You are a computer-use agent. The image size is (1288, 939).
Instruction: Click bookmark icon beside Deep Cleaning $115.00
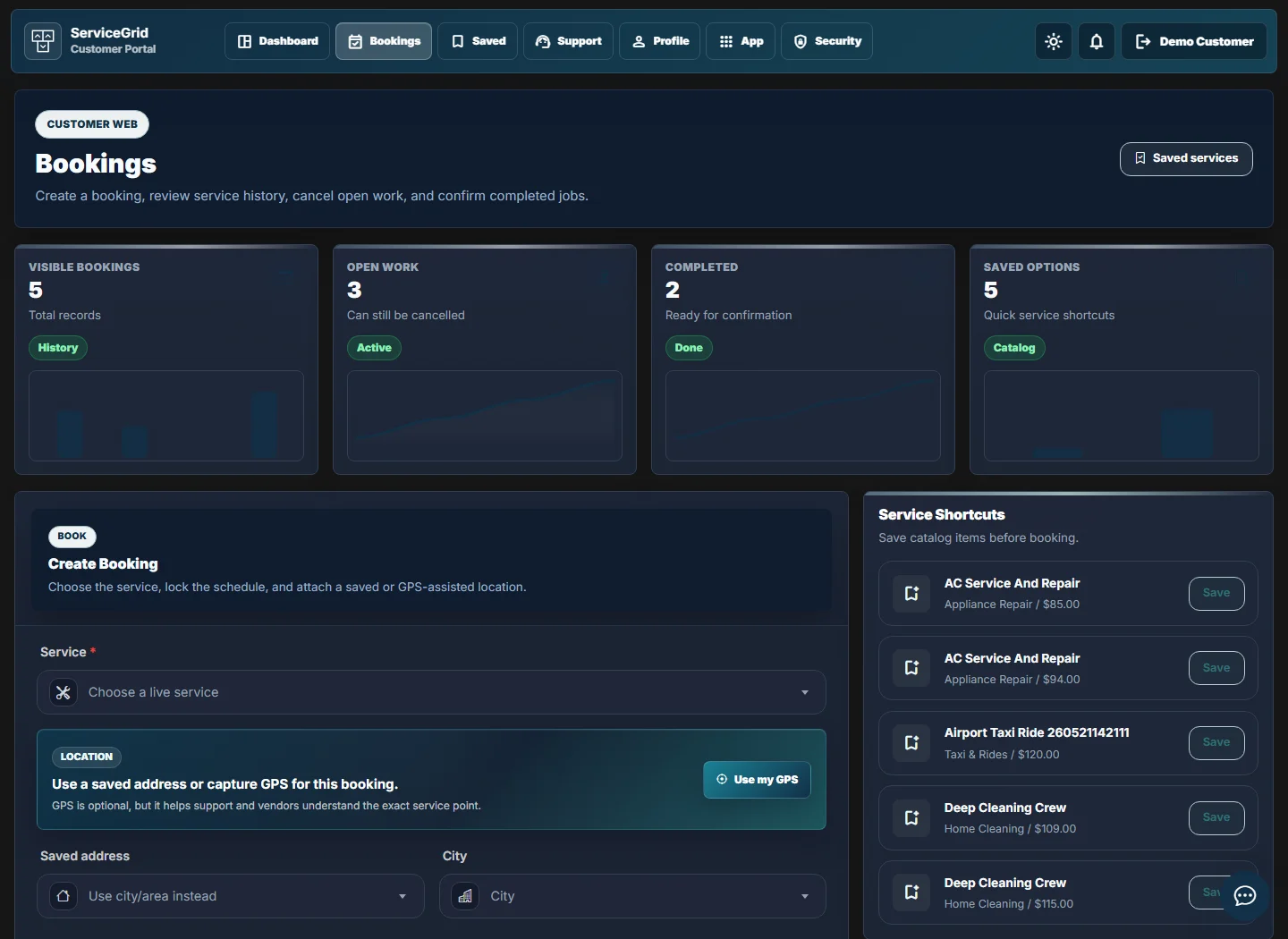[x=911, y=892]
